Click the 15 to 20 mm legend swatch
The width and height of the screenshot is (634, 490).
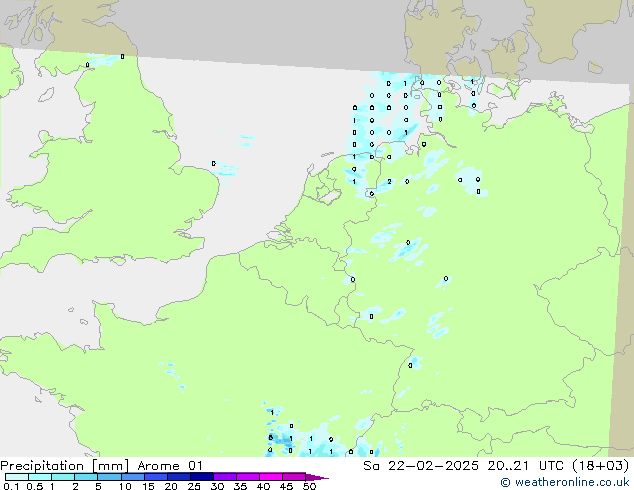click(x=156, y=477)
